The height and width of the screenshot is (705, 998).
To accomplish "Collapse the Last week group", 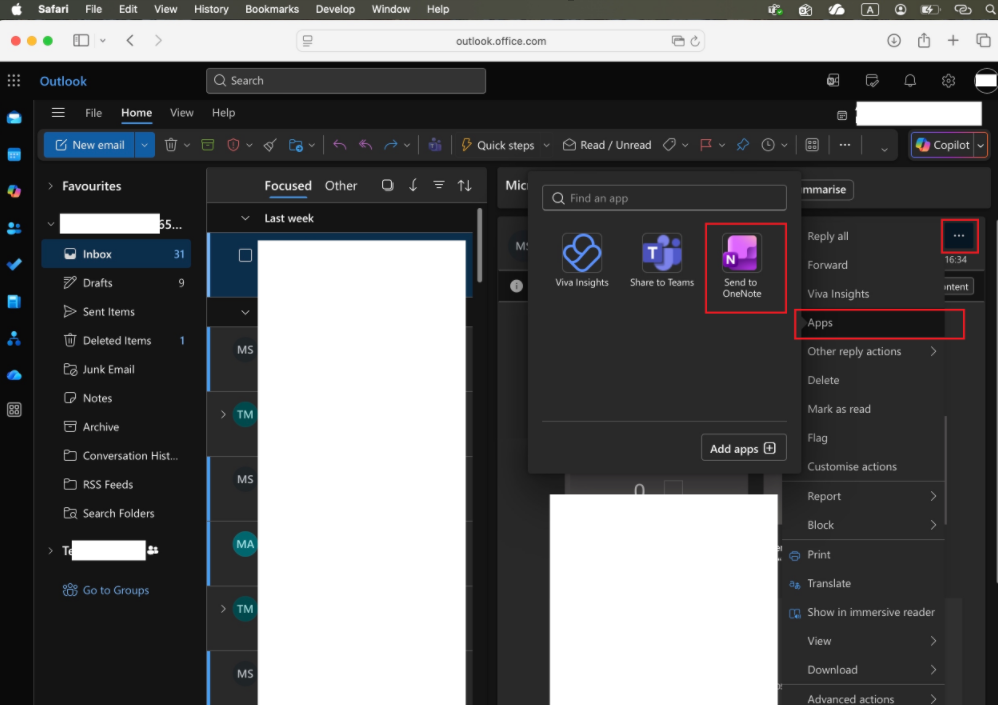I will pyautogui.click(x=245, y=218).
